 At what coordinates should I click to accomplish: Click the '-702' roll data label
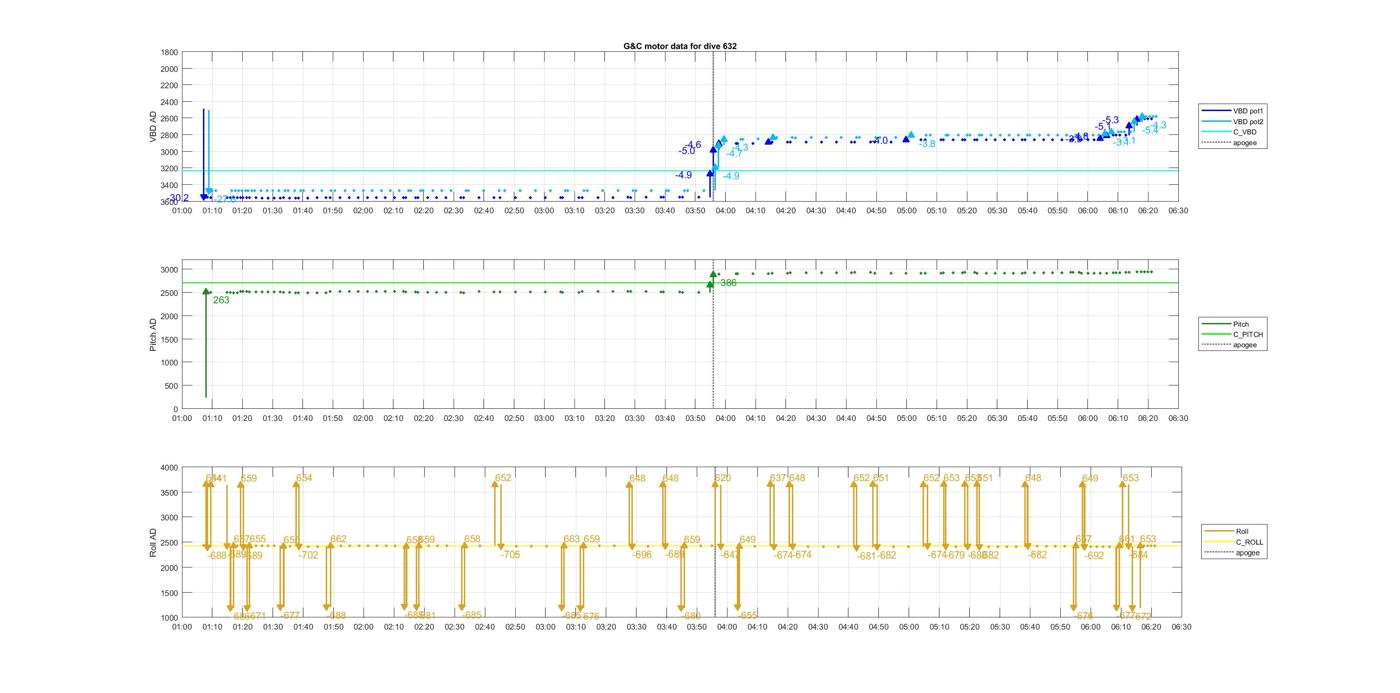pyautogui.click(x=308, y=555)
